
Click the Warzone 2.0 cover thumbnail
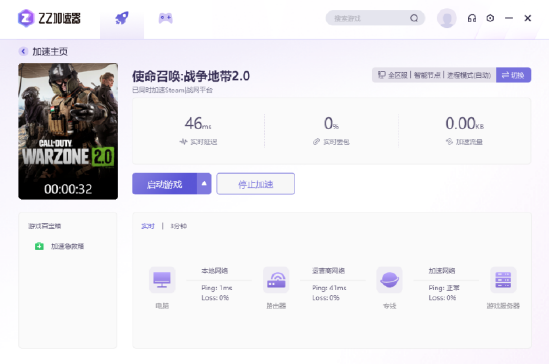[68, 131]
